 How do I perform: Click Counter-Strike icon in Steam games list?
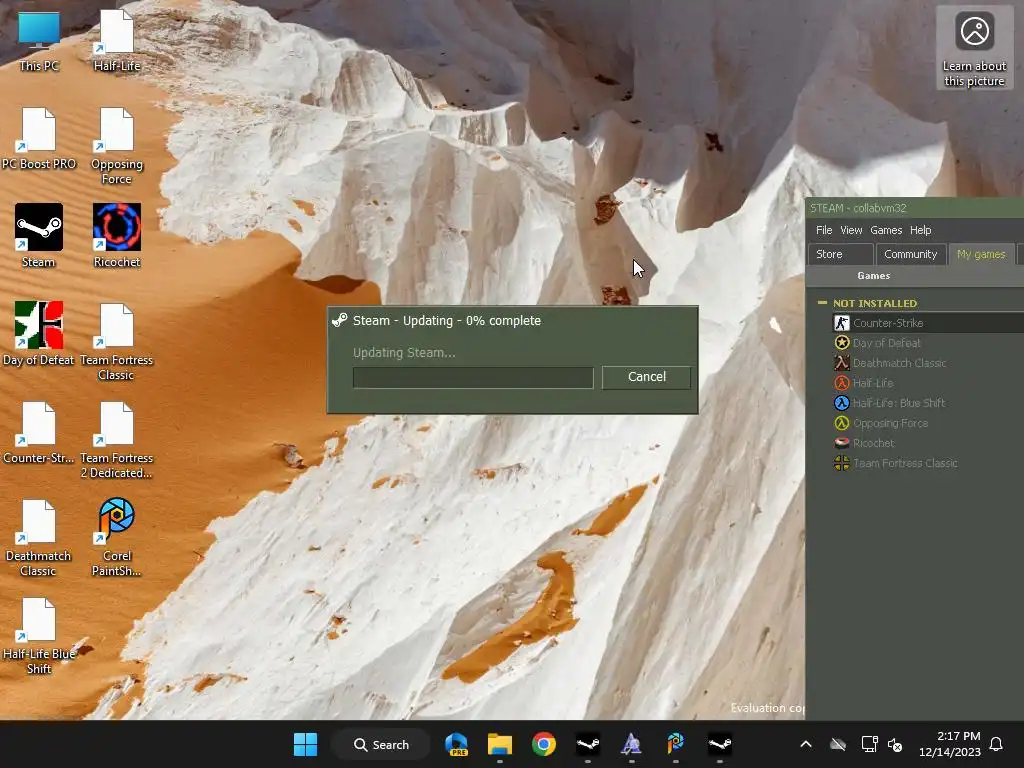click(842, 323)
